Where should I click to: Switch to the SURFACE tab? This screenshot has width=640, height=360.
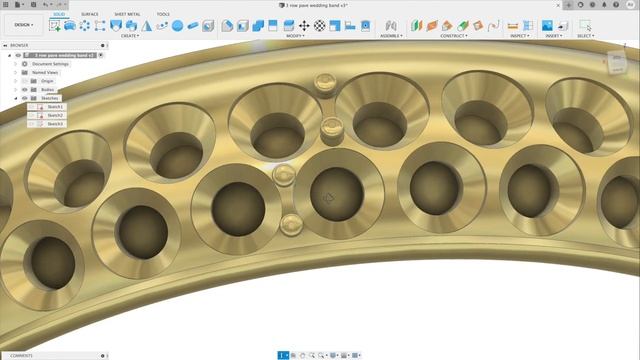coord(90,14)
